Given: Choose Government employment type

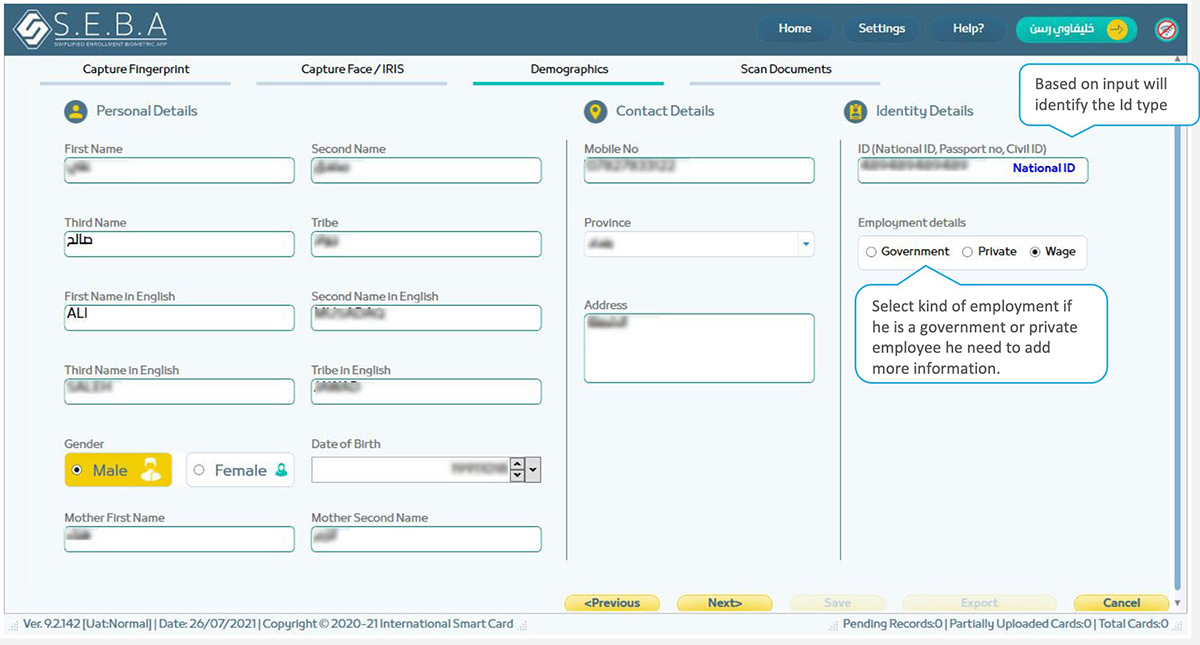Looking at the screenshot, I should (908, 252).
